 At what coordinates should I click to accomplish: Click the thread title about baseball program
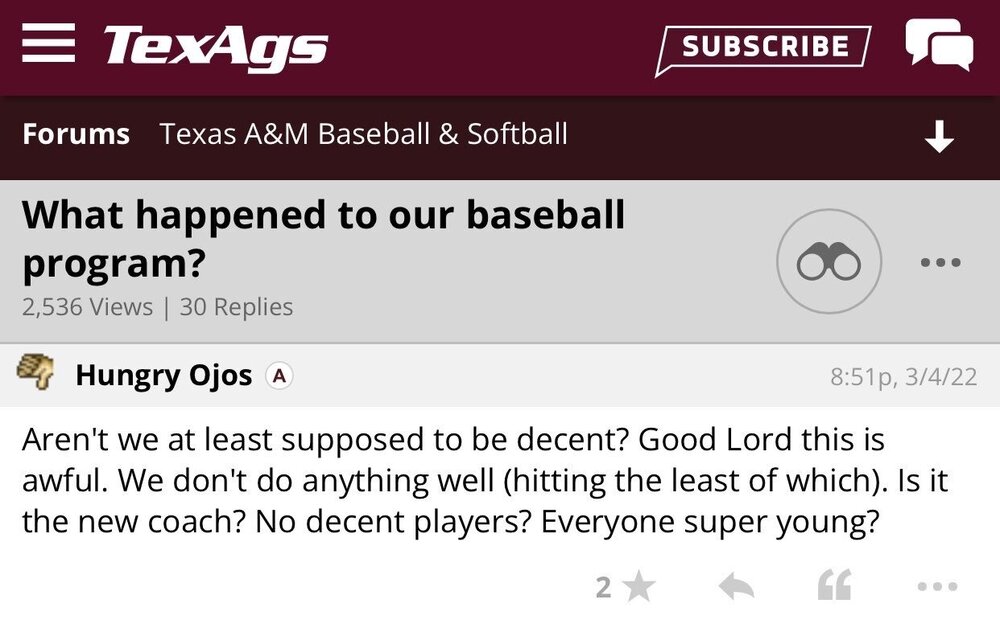323,238
